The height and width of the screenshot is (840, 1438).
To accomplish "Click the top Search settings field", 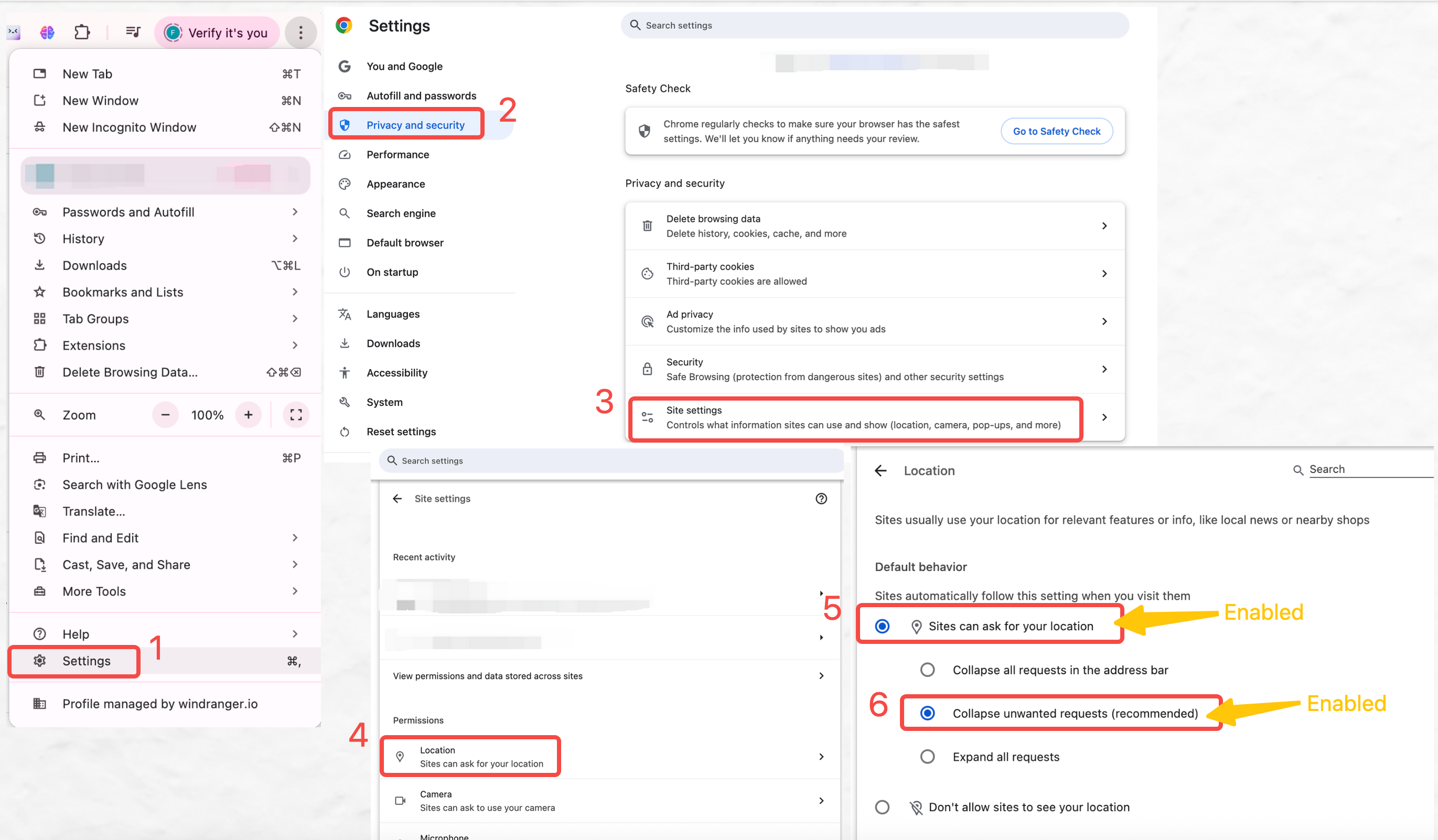I will [875, 25].
